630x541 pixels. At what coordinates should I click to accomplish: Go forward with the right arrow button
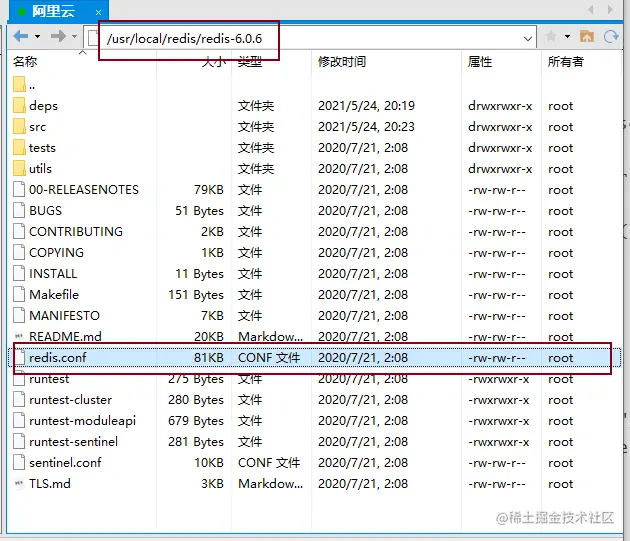[58, 37]
